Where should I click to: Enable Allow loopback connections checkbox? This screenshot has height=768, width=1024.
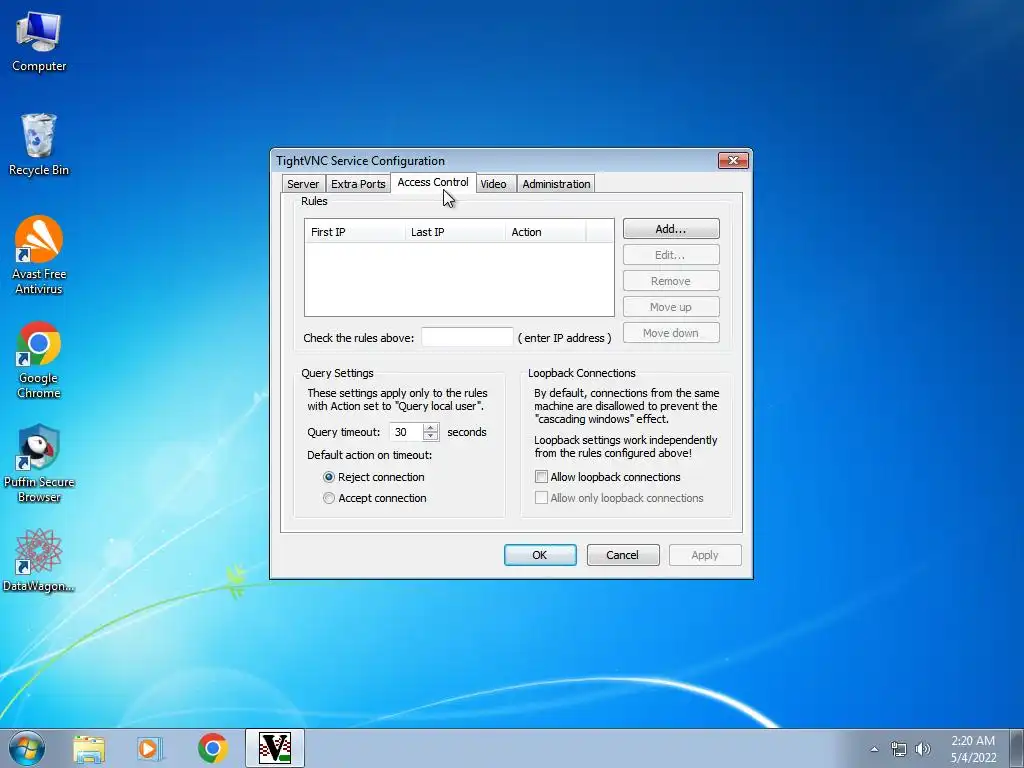pyautogui.click(x=541, y=477)
